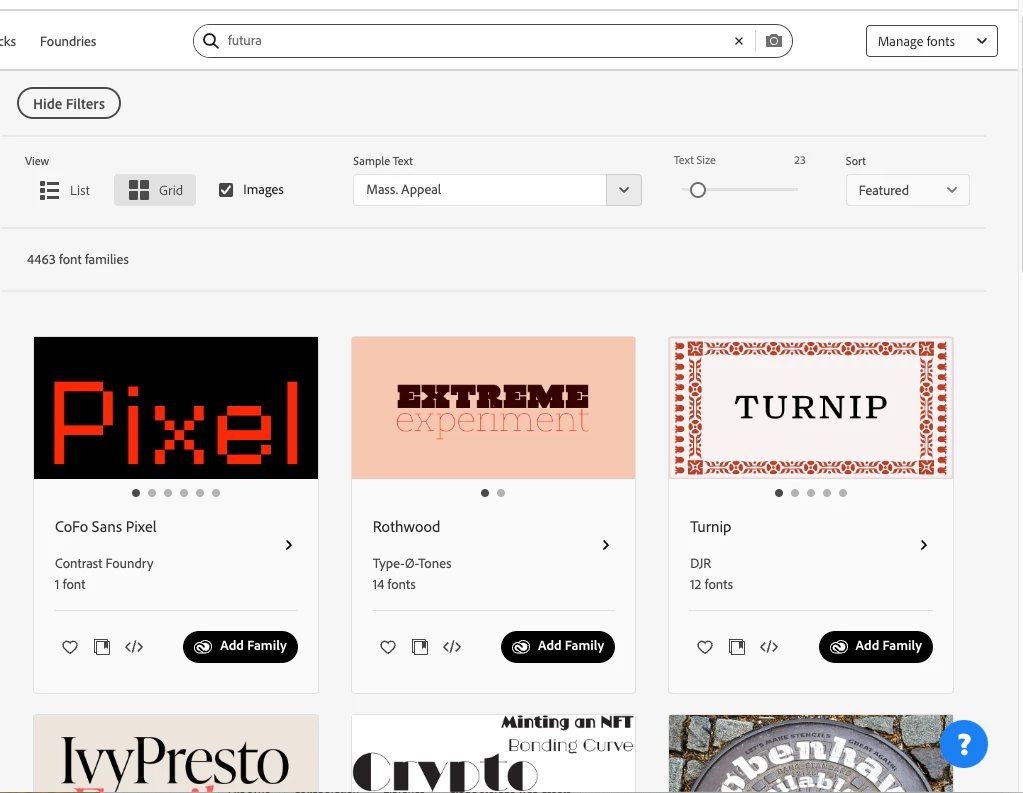Click the 12 fonts label
The height and width of the screenshot is (793, 1023).
(x=711, y=584)
